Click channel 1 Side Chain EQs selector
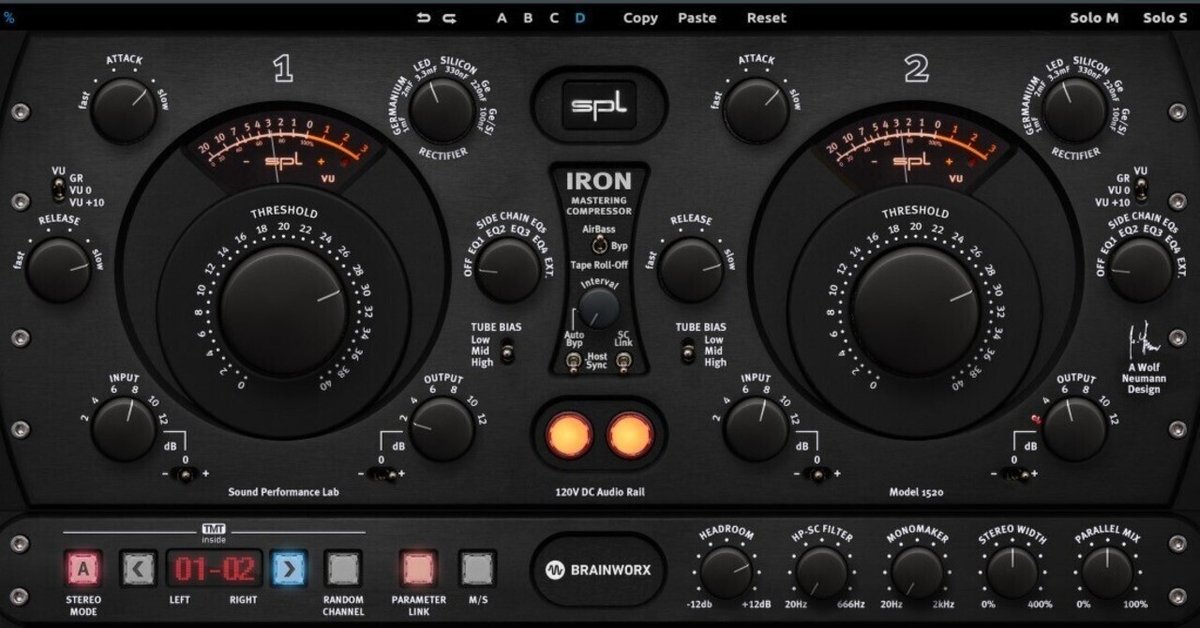 (x=507, y=270)
